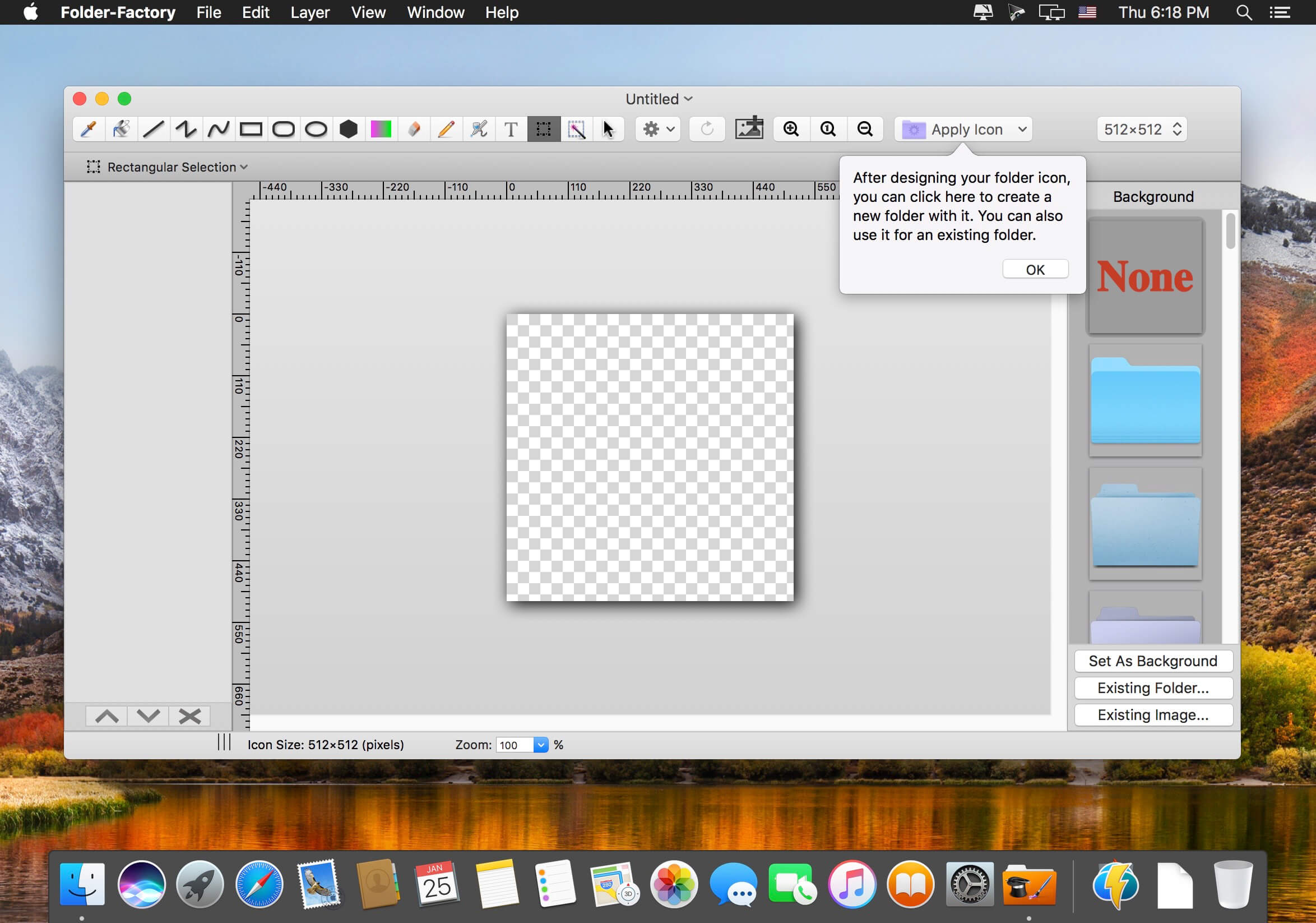Open the gear settings dropdown in toolbar
Image resolution: width=1316 pixels, height=923 pixels.
point(657,129)
